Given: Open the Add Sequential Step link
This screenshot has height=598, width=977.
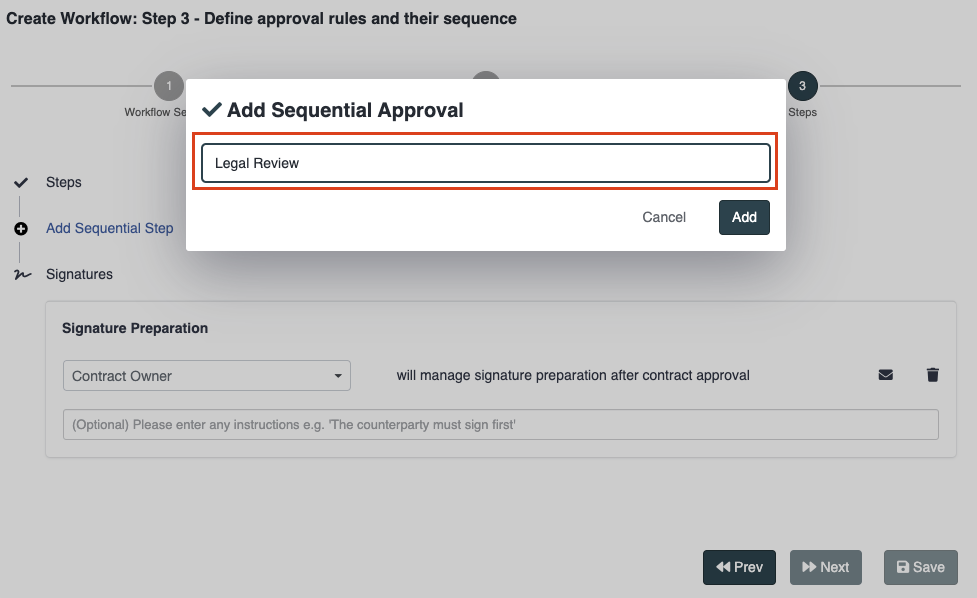Looking at the screenshot, I should tap(109, 228).
